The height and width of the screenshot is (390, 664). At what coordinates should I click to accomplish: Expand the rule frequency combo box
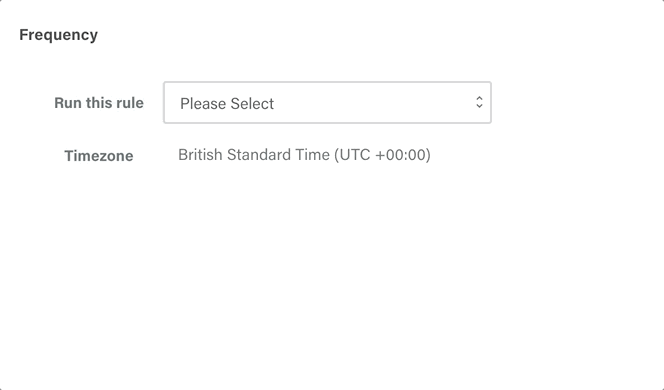click(327, 102)
